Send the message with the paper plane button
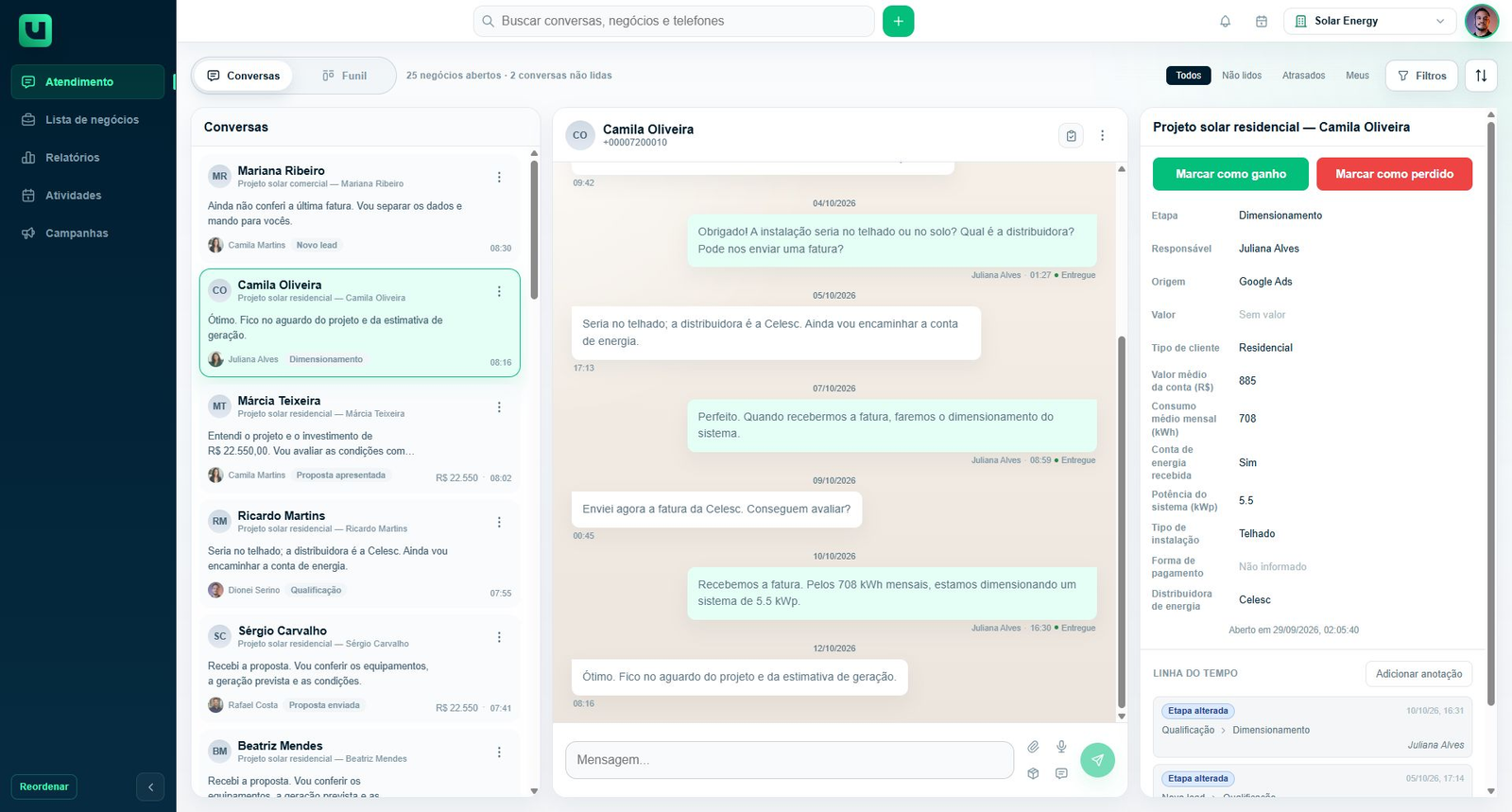1512x812 pixels. (1097, 760)
